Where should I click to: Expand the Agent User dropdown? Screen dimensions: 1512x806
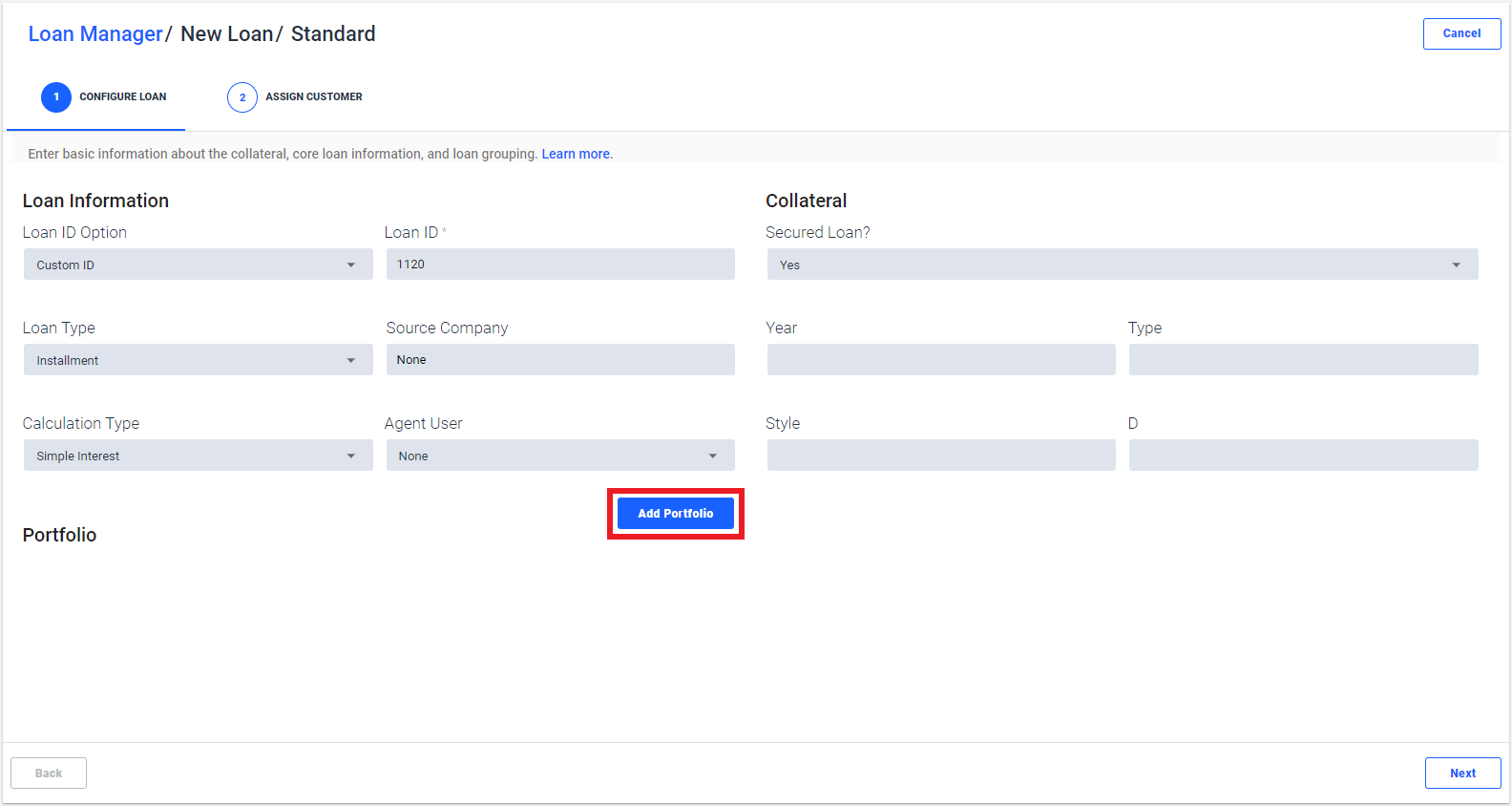tap(560, 456)
